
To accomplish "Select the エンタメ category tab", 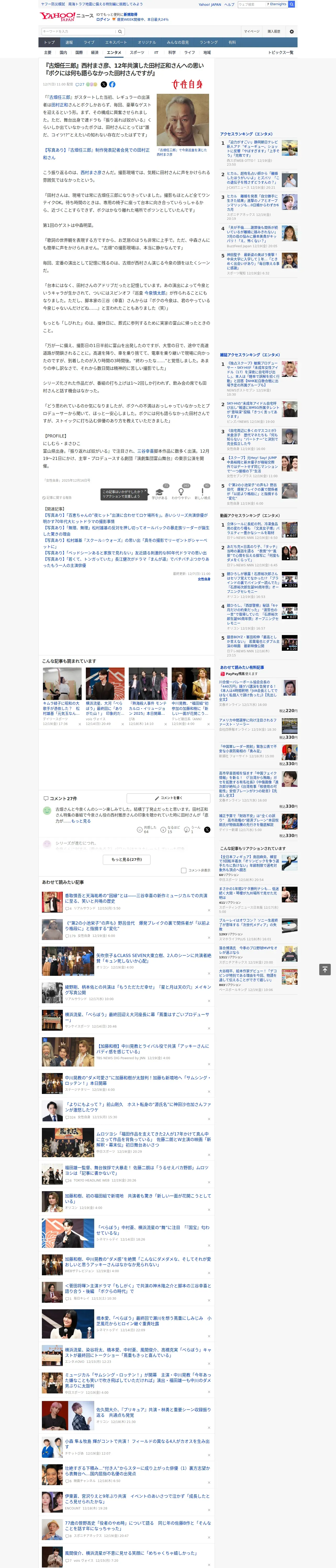I will [114, 52].
